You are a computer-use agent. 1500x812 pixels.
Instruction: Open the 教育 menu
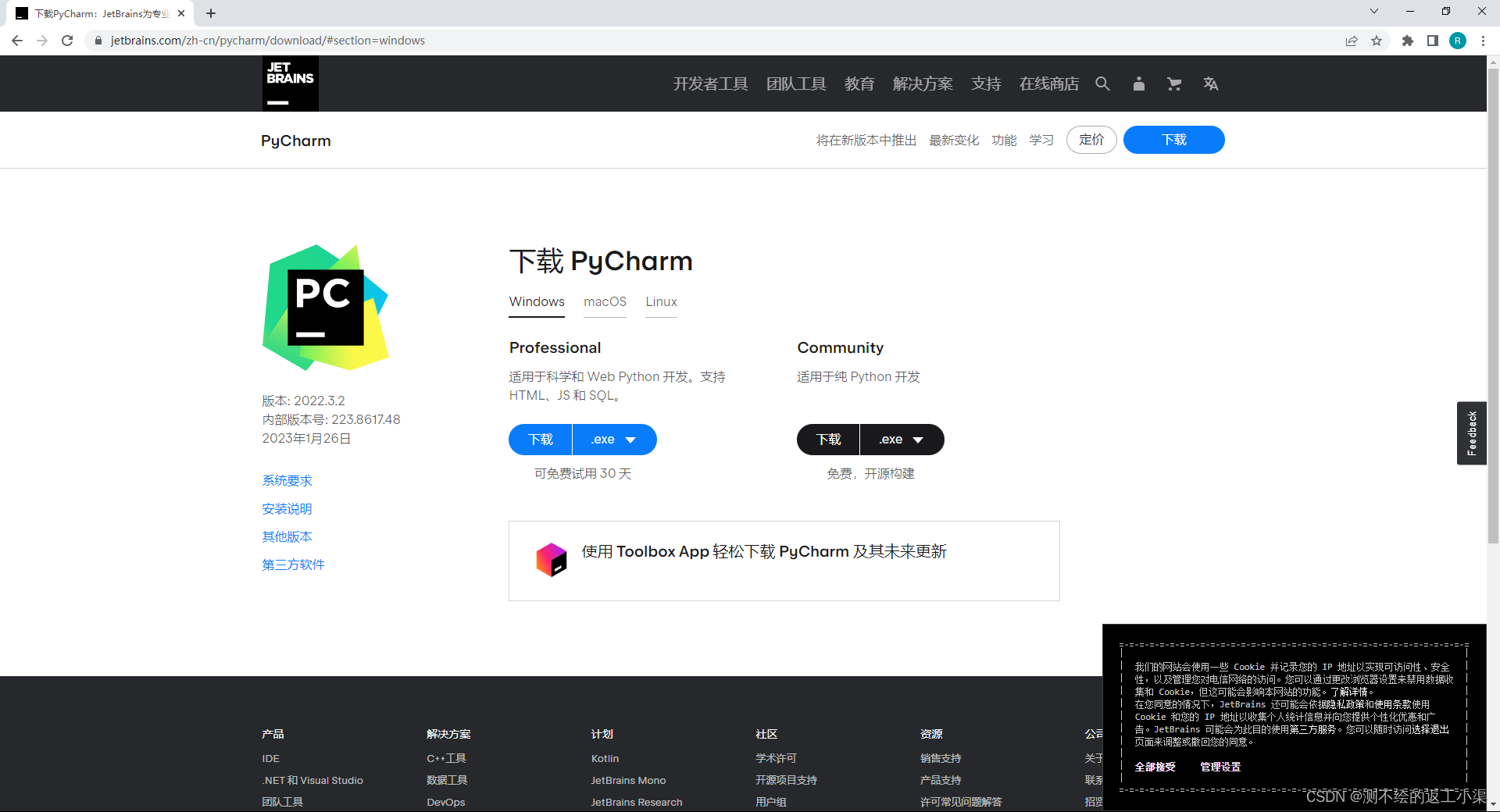click(859, 84)
